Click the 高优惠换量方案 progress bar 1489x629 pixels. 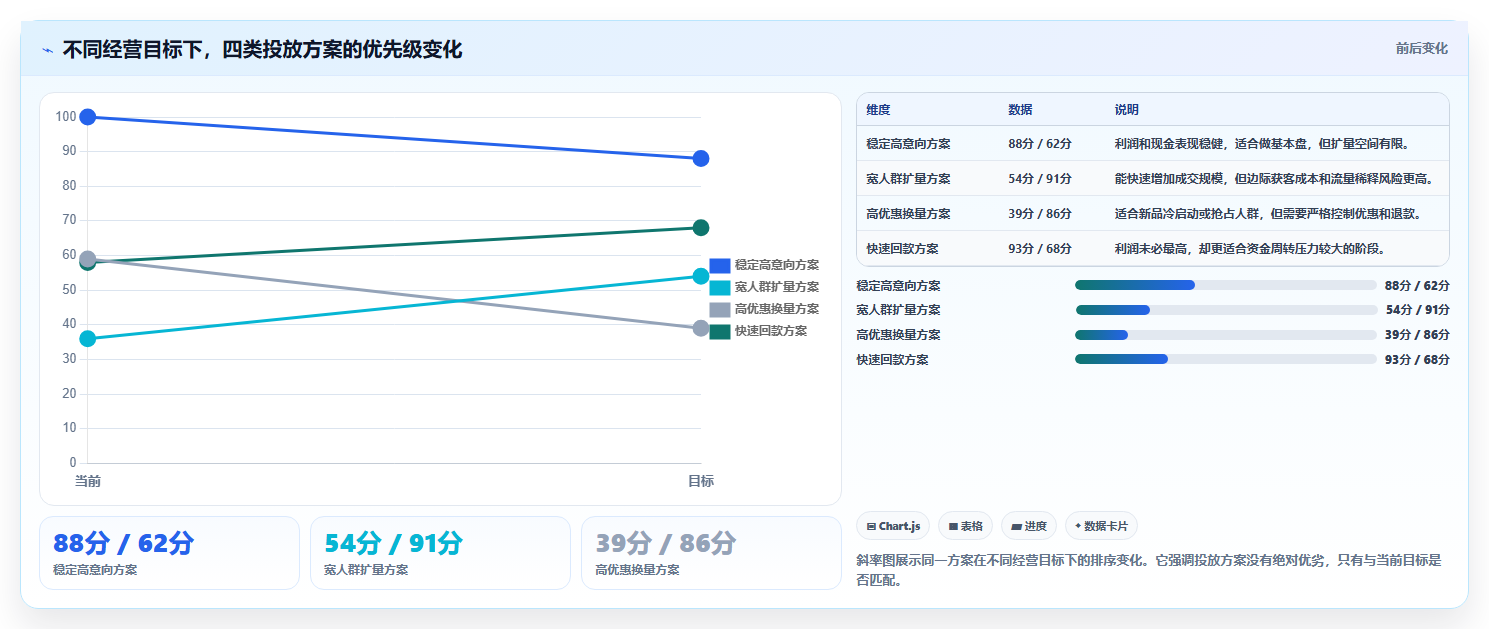(1226, 334)
